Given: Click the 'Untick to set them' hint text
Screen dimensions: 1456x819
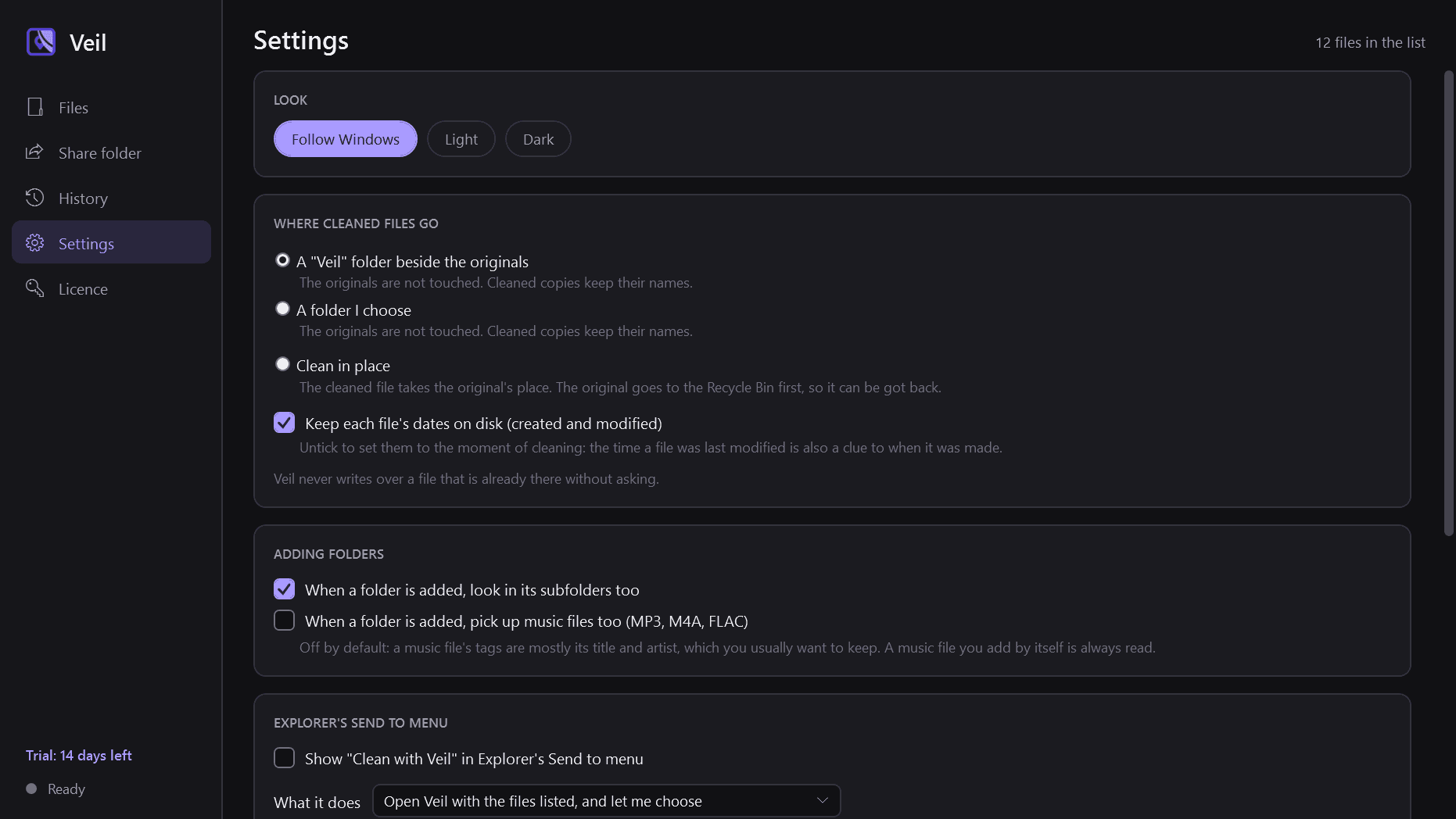Looking at the screenshot, I should pyautogui.click(x=651, y=448).
